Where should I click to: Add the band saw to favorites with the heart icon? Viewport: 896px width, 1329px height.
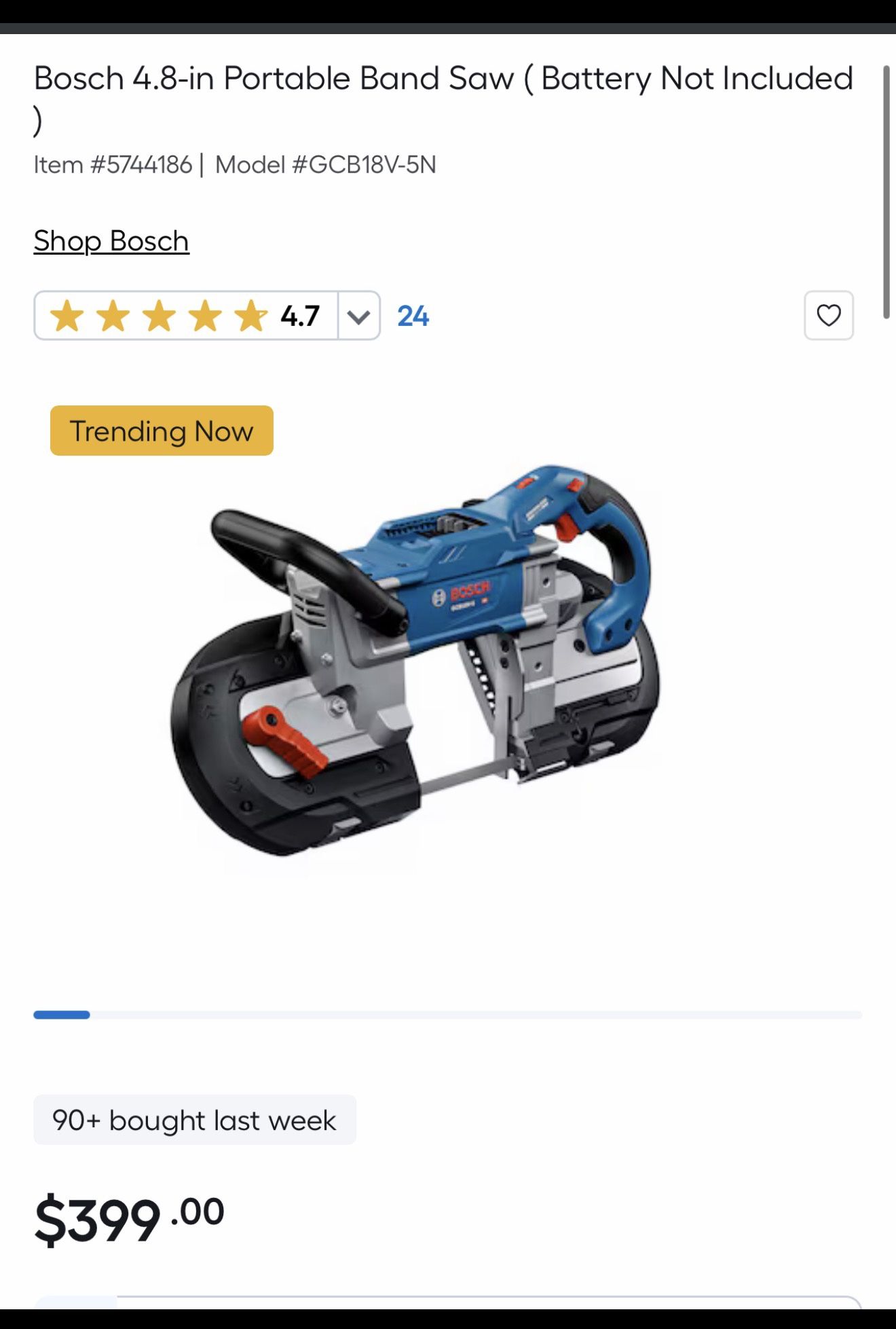click(x=828, y=316)
